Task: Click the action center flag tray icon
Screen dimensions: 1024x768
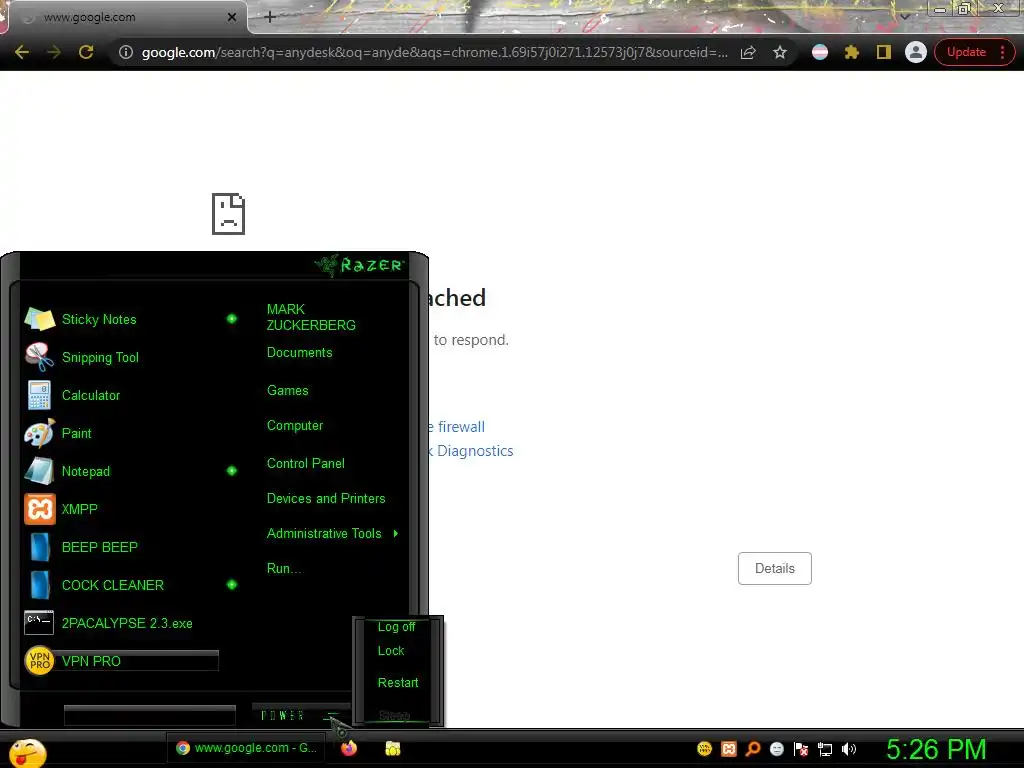Action: [x=801, y=749]
